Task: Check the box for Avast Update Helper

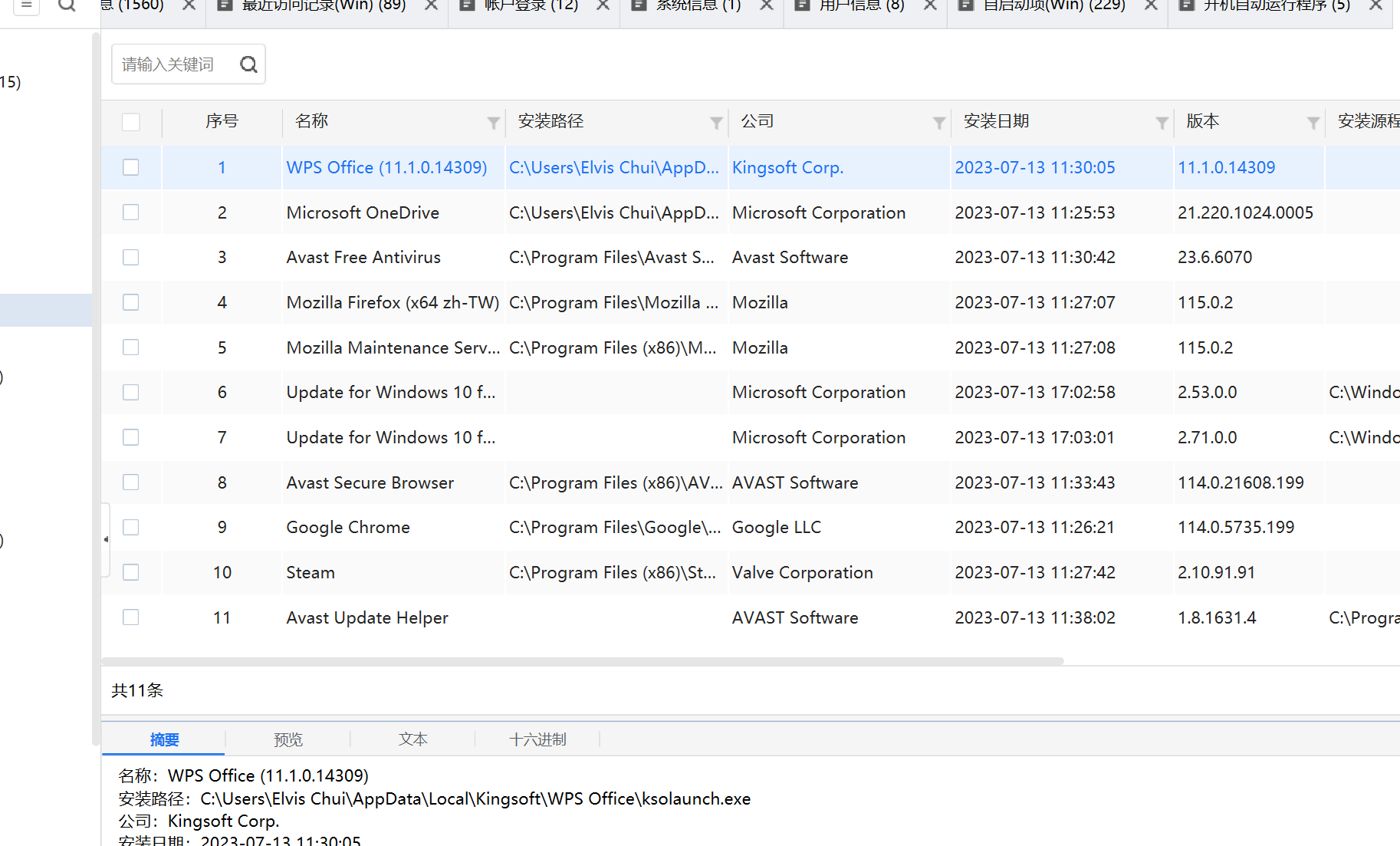Action: tap(131, 617)
